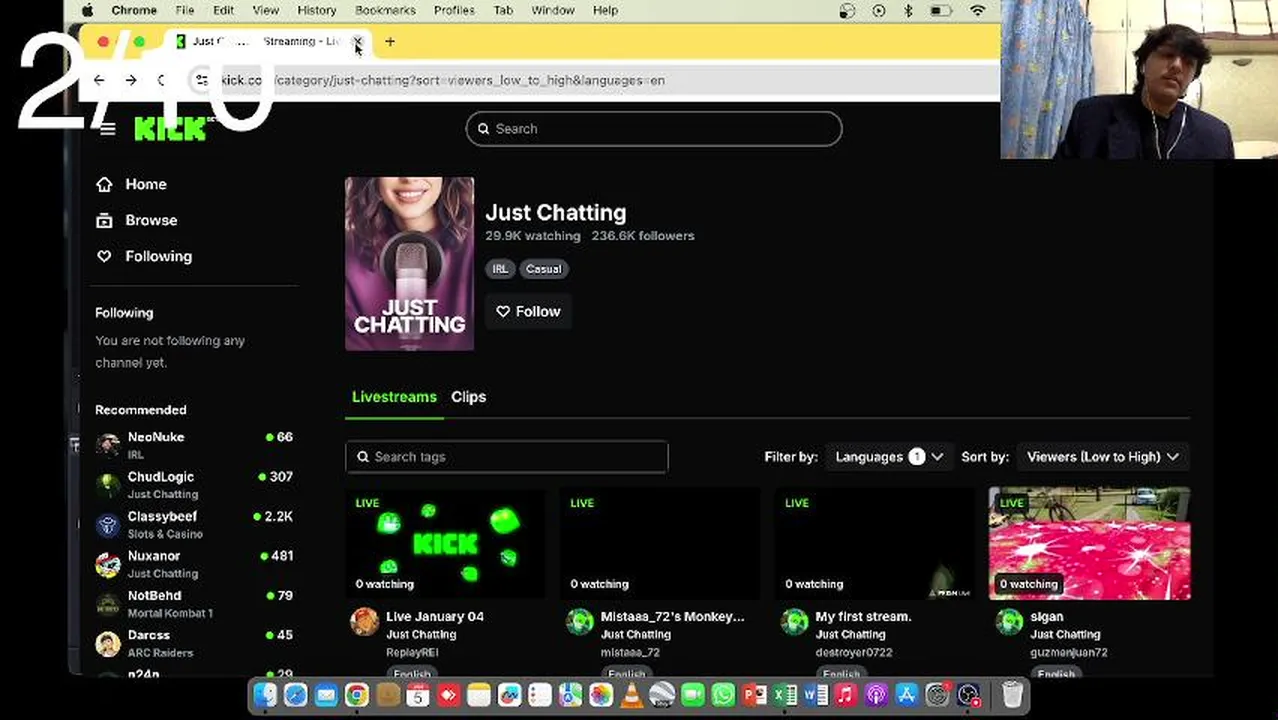Click NeoNuke's avatar in Recommended
This screenshot has height=720, width=1278.
pyautogui.click(x=108, y=445)
